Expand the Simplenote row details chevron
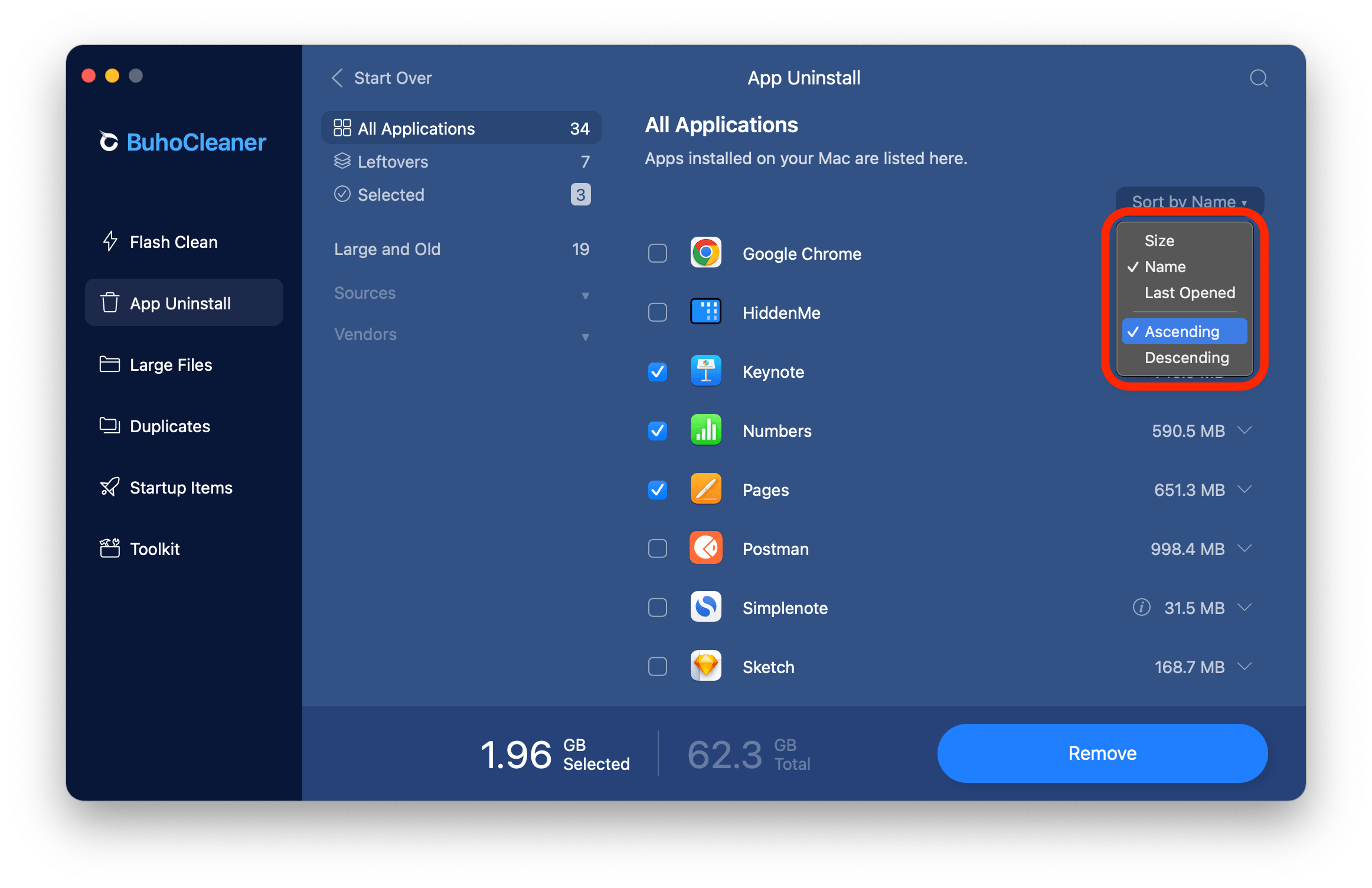 click(x=1244, y=608)
